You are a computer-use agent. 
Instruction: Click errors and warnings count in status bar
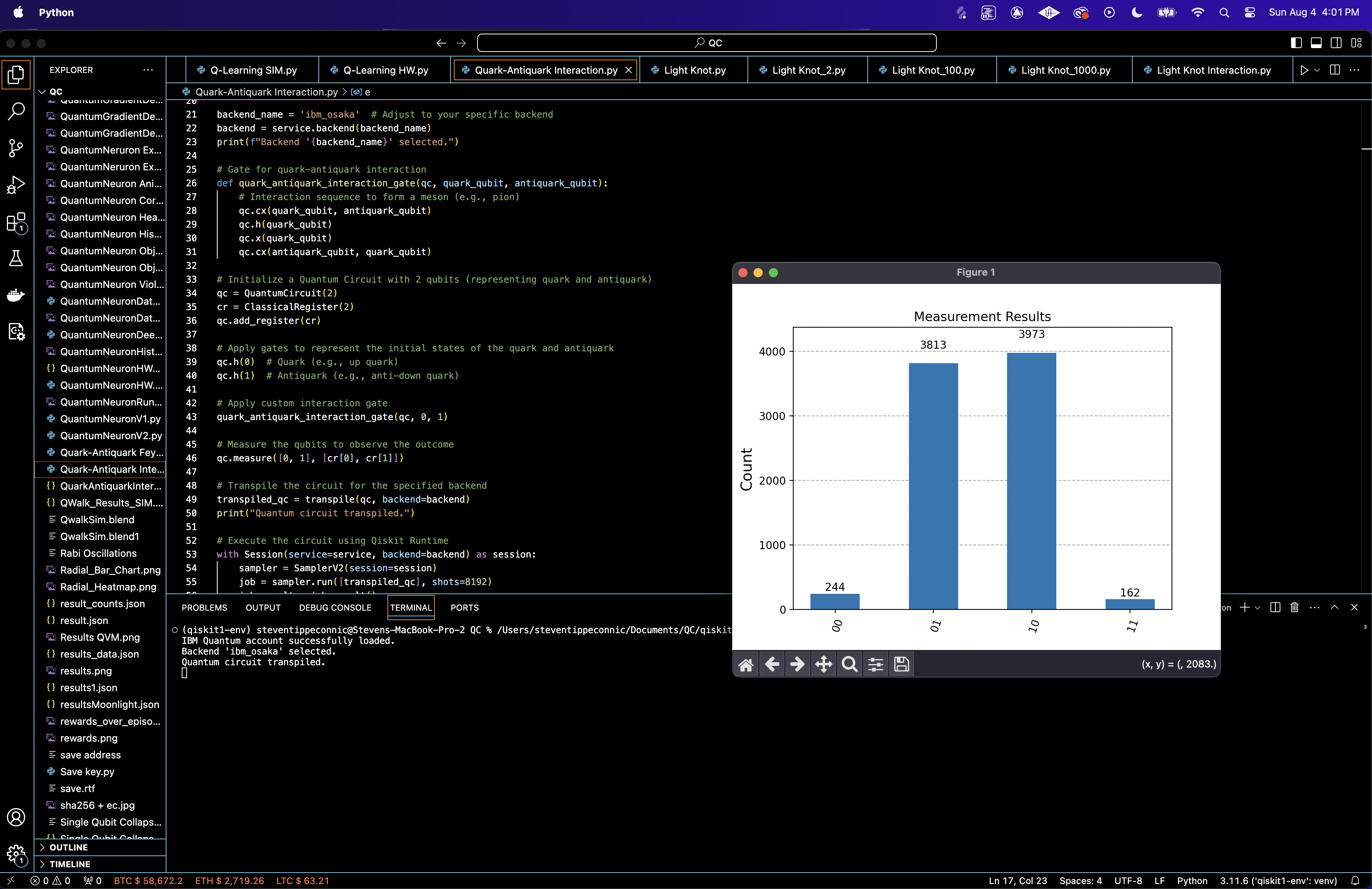point(50,880)
